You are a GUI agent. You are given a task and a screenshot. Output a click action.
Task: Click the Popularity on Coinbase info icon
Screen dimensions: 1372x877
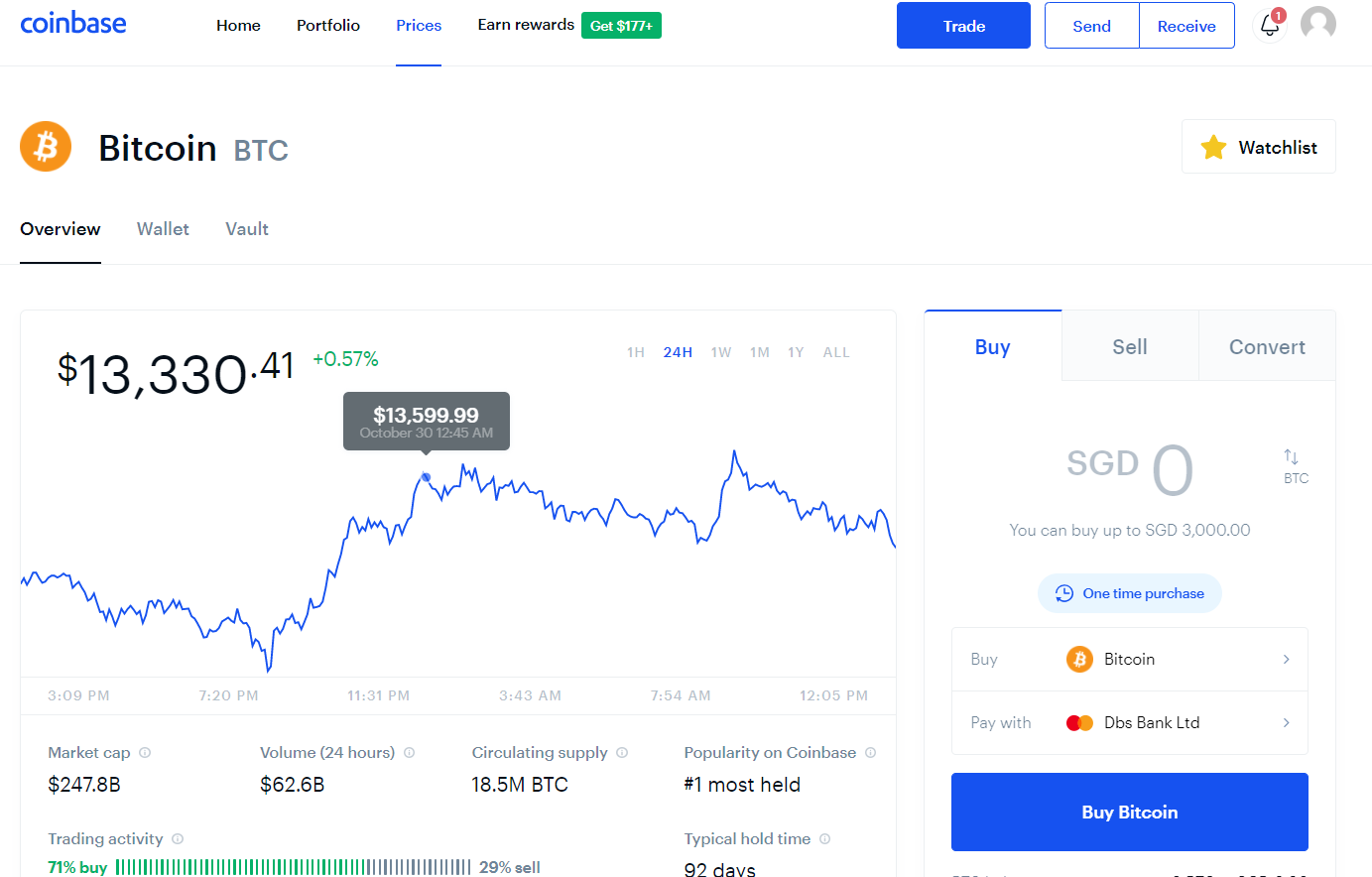870,753
